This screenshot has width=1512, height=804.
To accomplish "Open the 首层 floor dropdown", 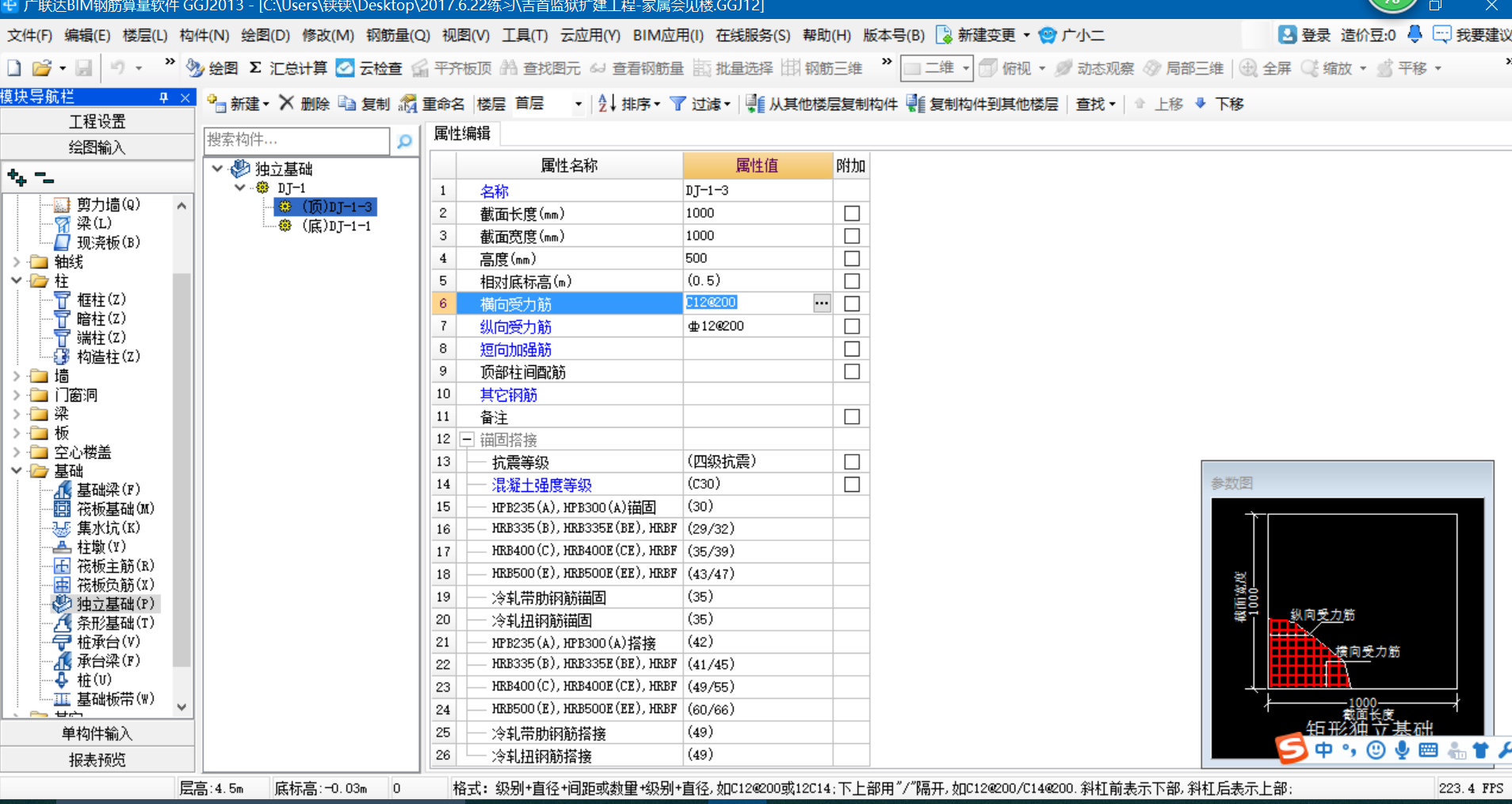I will (x=578, y=105).
